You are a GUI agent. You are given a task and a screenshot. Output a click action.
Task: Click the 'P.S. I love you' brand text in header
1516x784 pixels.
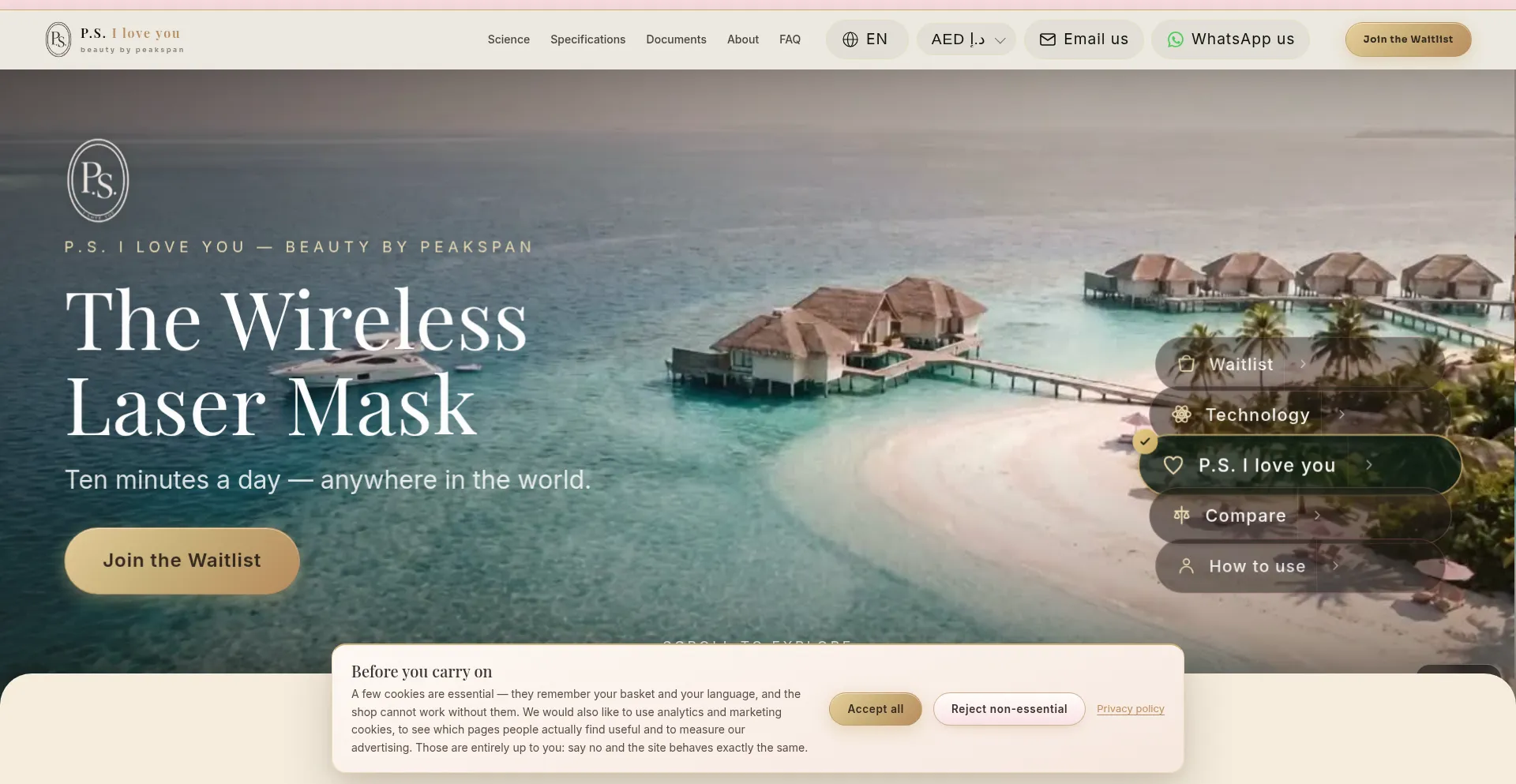(x=130, y=33)
